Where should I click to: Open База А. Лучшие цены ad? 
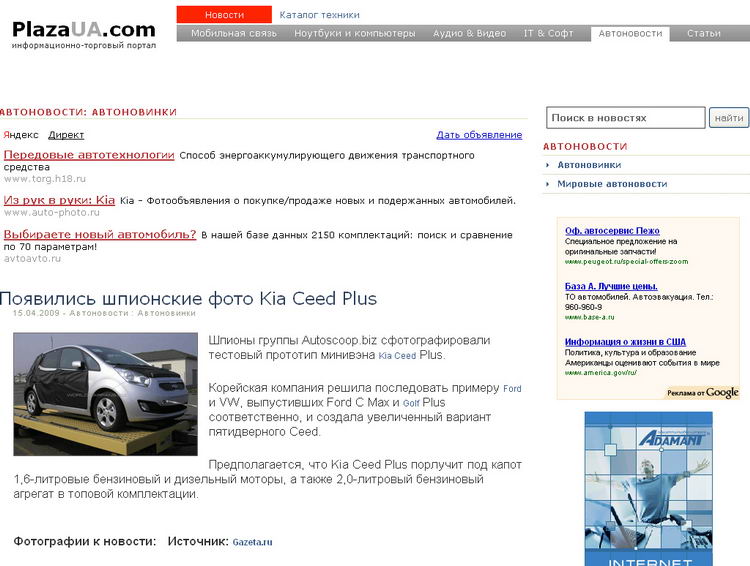pyautogui.click(x=611, y=286)
